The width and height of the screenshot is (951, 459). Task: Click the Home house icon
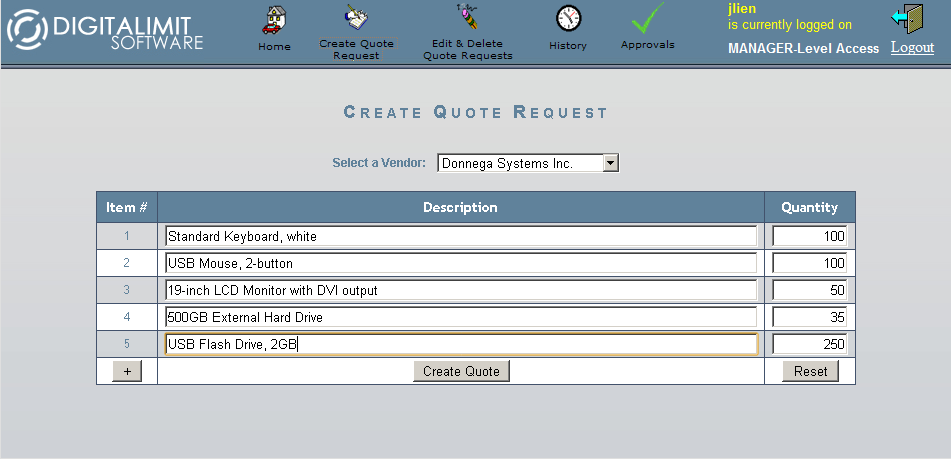(274, 20)
